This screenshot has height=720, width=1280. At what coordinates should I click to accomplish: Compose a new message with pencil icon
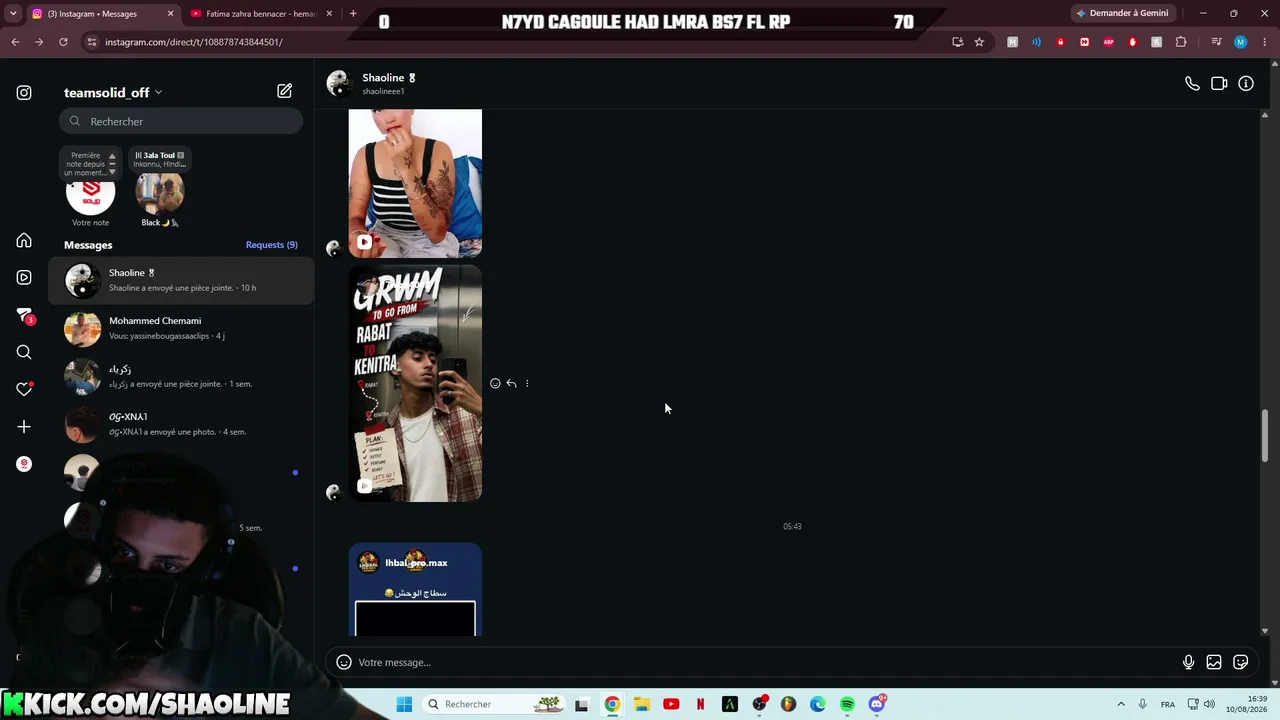tap(285, 91)
